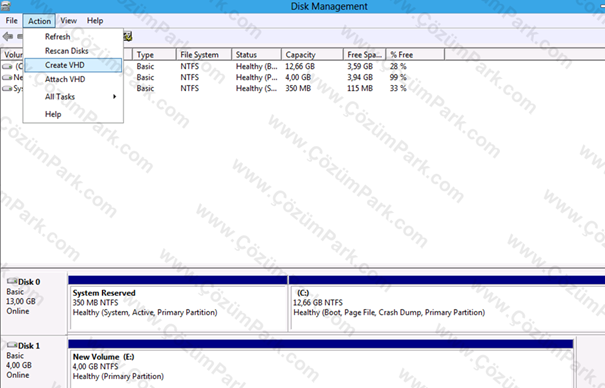The width and height of the screenshot is (605, 388).
Task: Click the 115 MB free space cell
Action: point(360,89)
